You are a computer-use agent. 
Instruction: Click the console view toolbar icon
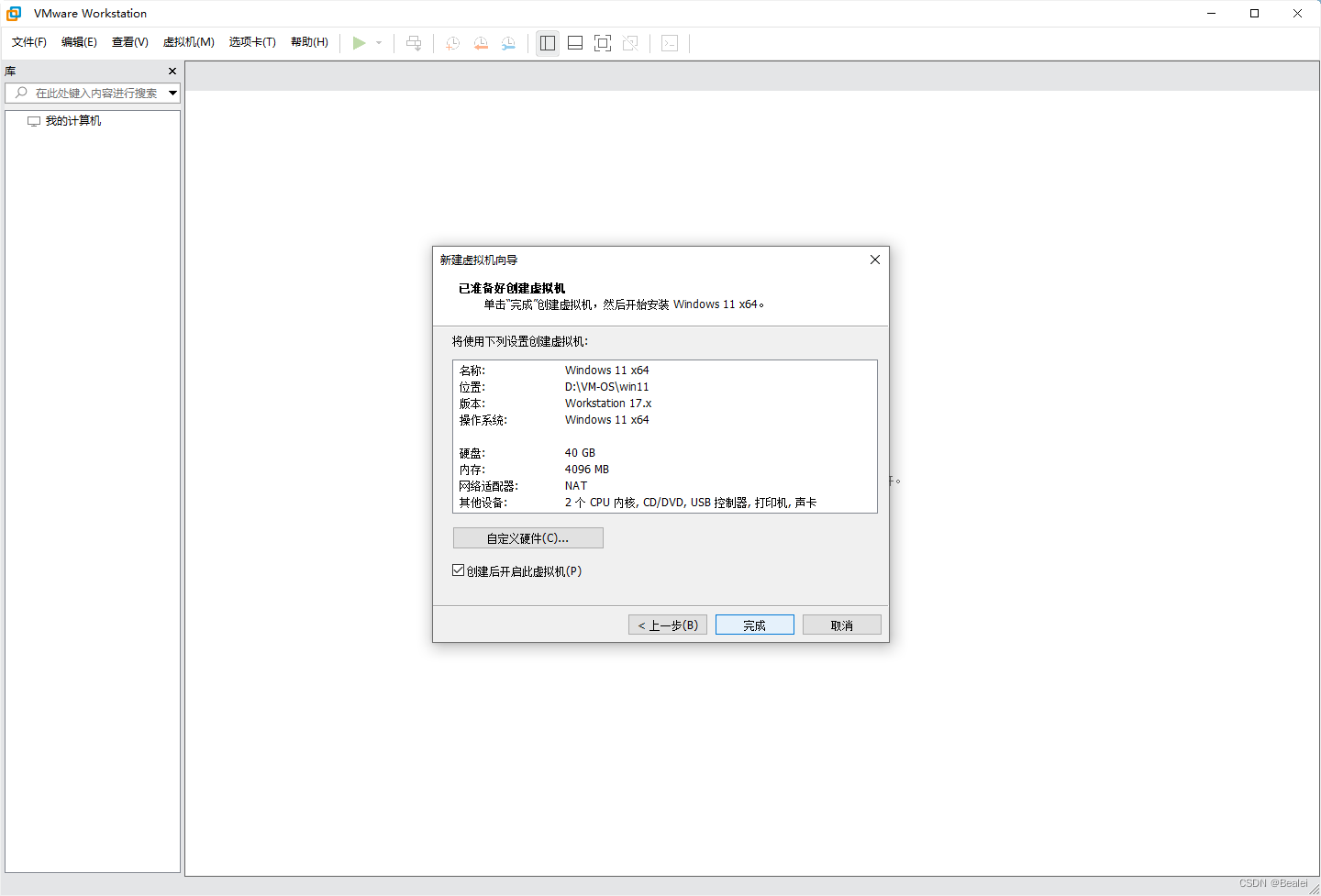click(x=670, y=43)
